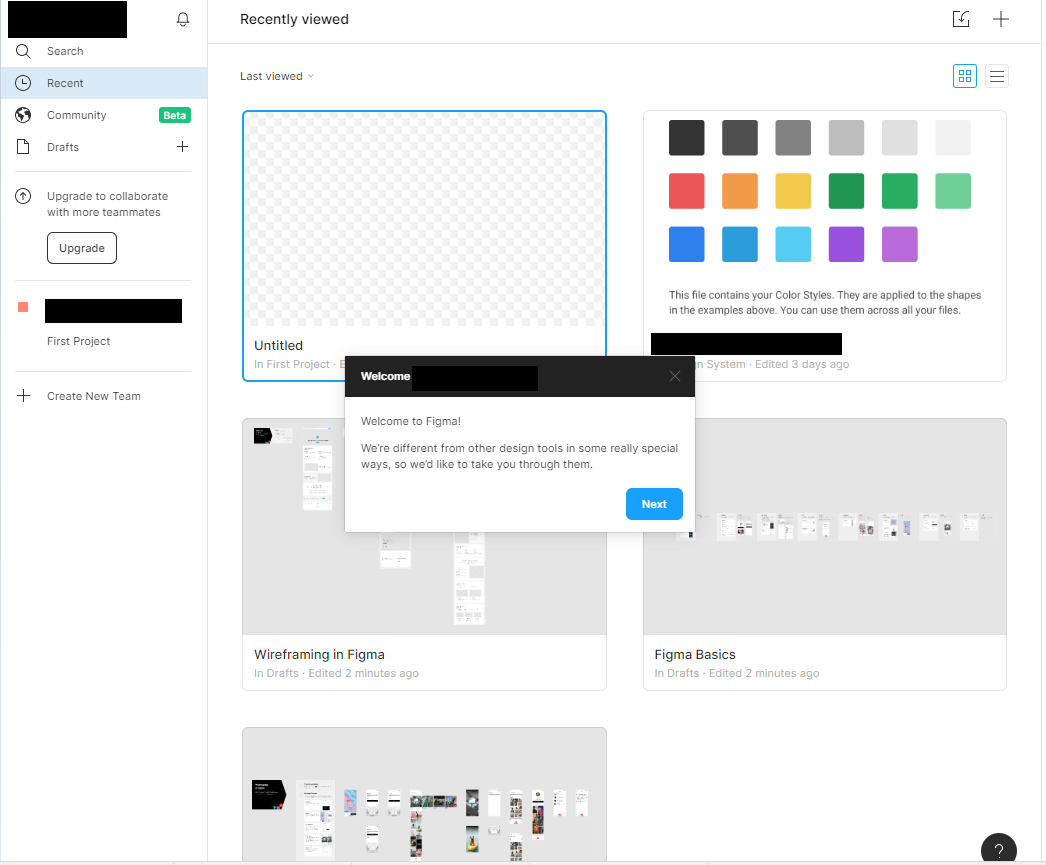Screen dimensions: 1046x865
Task: Click 'Upgrade to collaborate with more teammates' text
Action: [107, 204]
